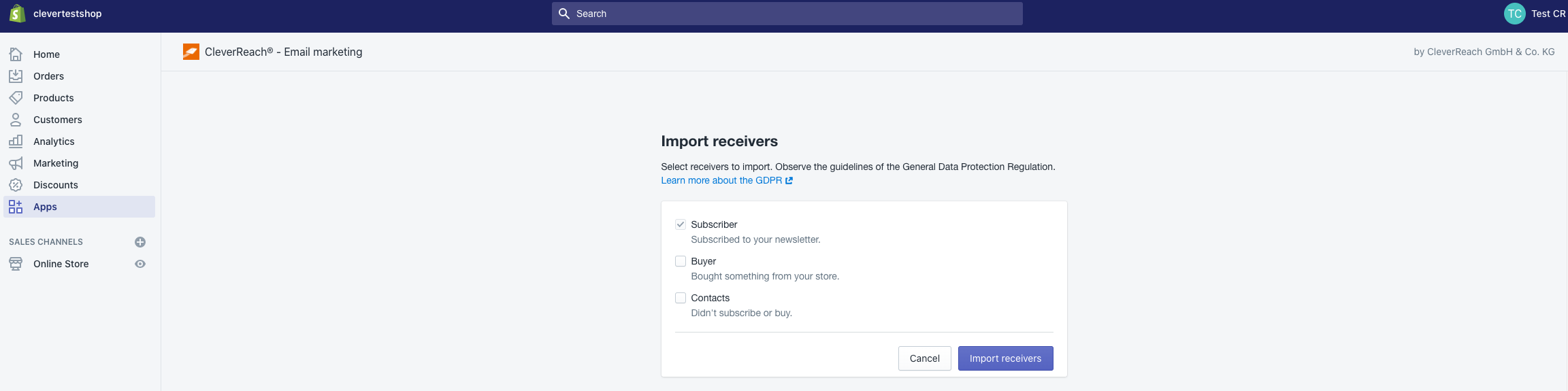Click the Analytics bar chart icon
The height and width of the screenshot is (391, 1568).
16,141
